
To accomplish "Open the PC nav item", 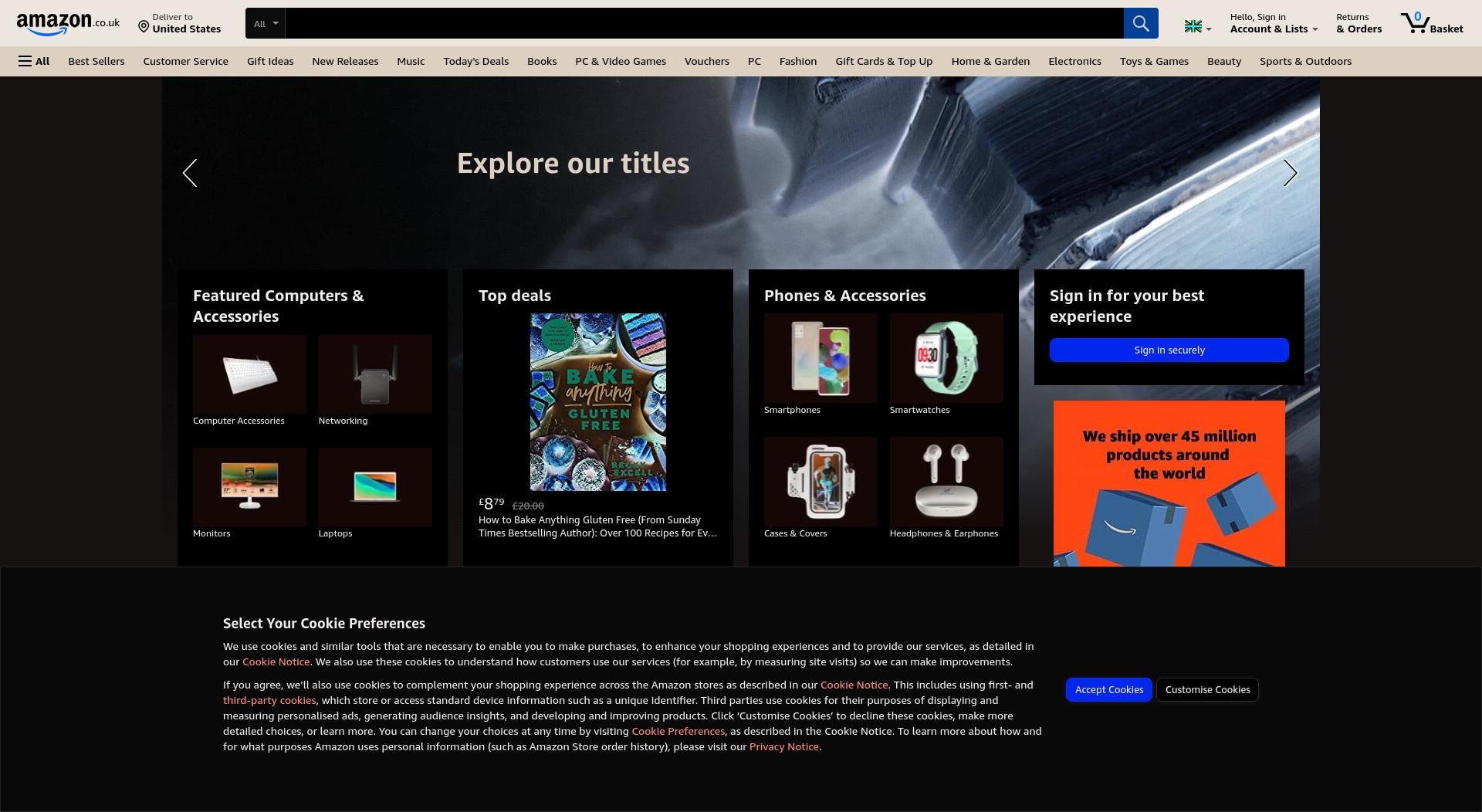I will [x=754, y=61].
